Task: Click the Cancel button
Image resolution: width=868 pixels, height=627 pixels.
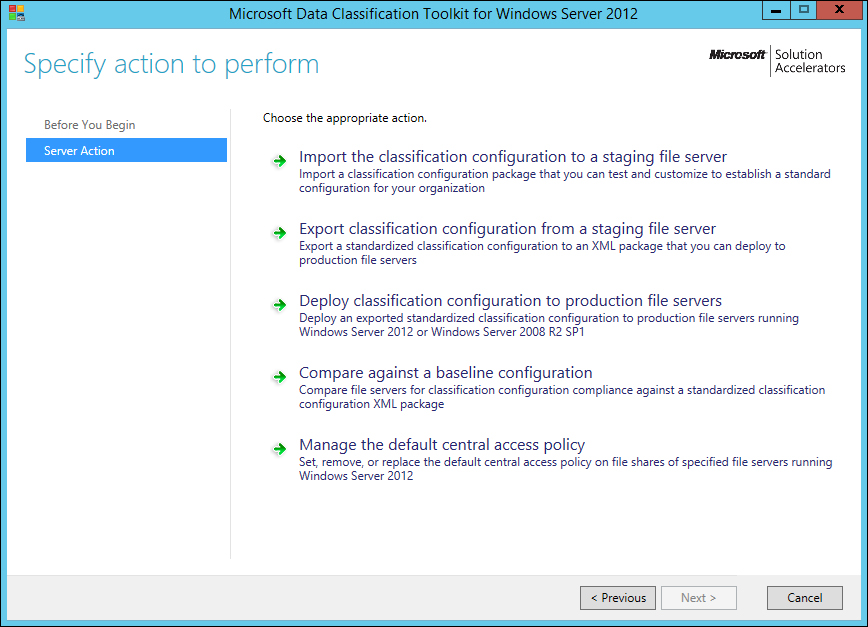Action: click(x=804, y=597)
